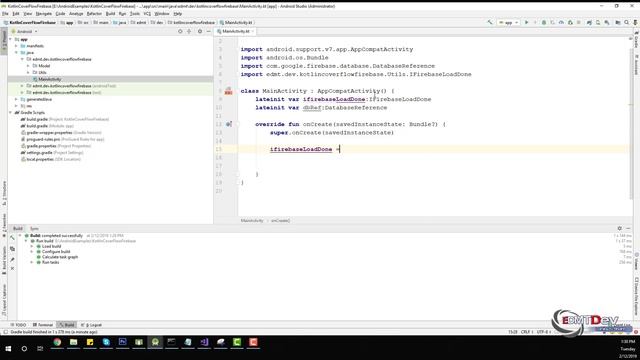The width and height of the screenshot is (640, 360).
Task: Open the Windows Start menu
Action: (8, 349)
